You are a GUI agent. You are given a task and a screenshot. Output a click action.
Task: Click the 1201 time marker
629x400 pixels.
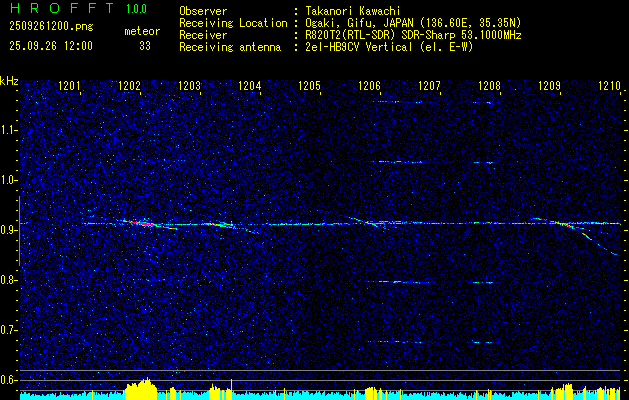[x=69, y=85]
